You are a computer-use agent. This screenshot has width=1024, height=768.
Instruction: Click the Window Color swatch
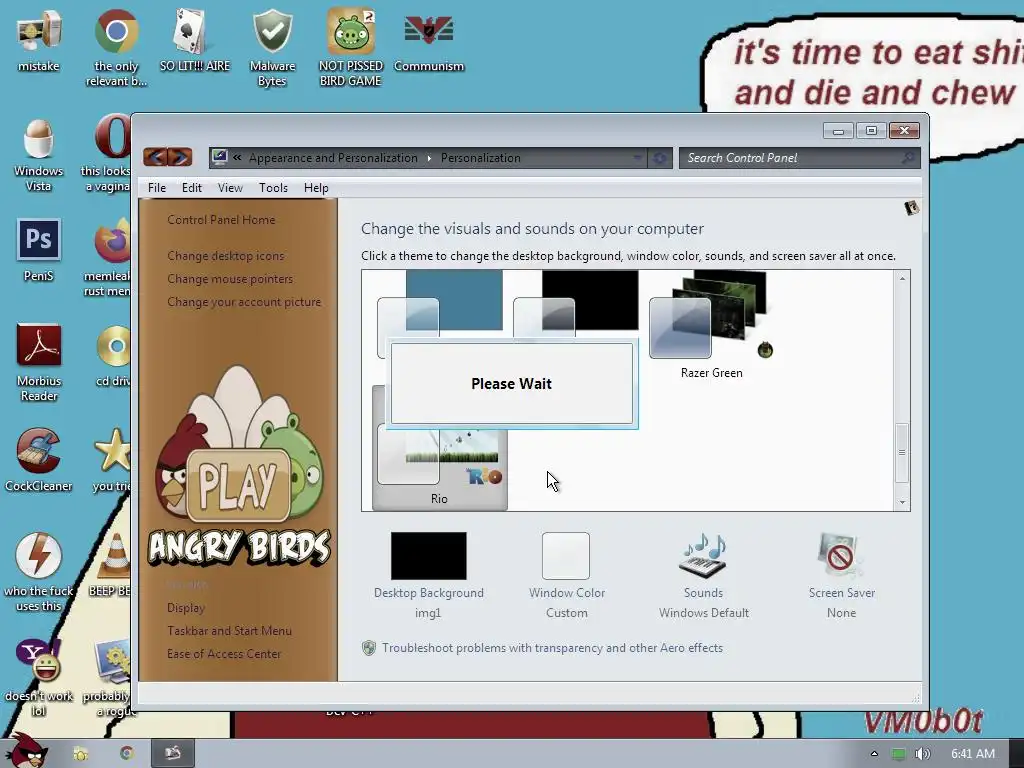pos(566,556)
